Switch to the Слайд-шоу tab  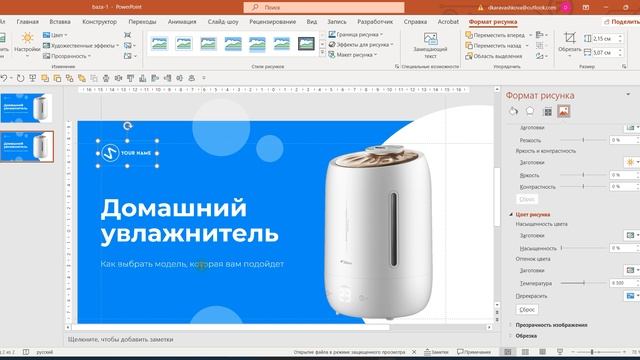223,22
